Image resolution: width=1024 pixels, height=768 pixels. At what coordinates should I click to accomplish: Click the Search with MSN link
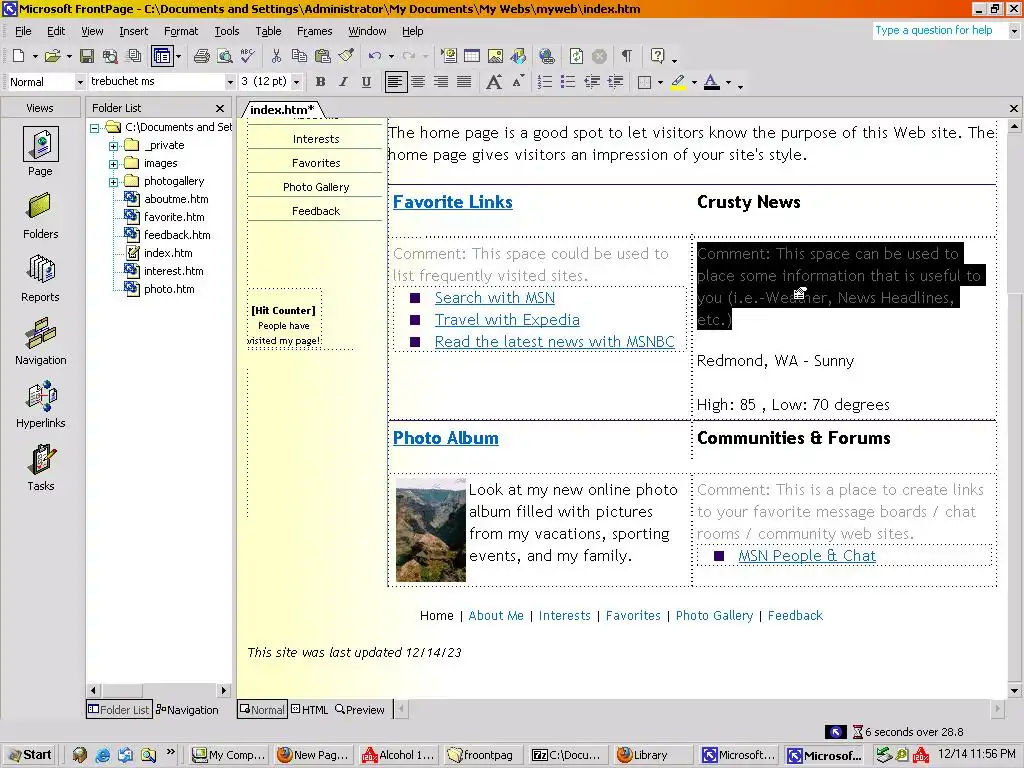tap(495, 298)
